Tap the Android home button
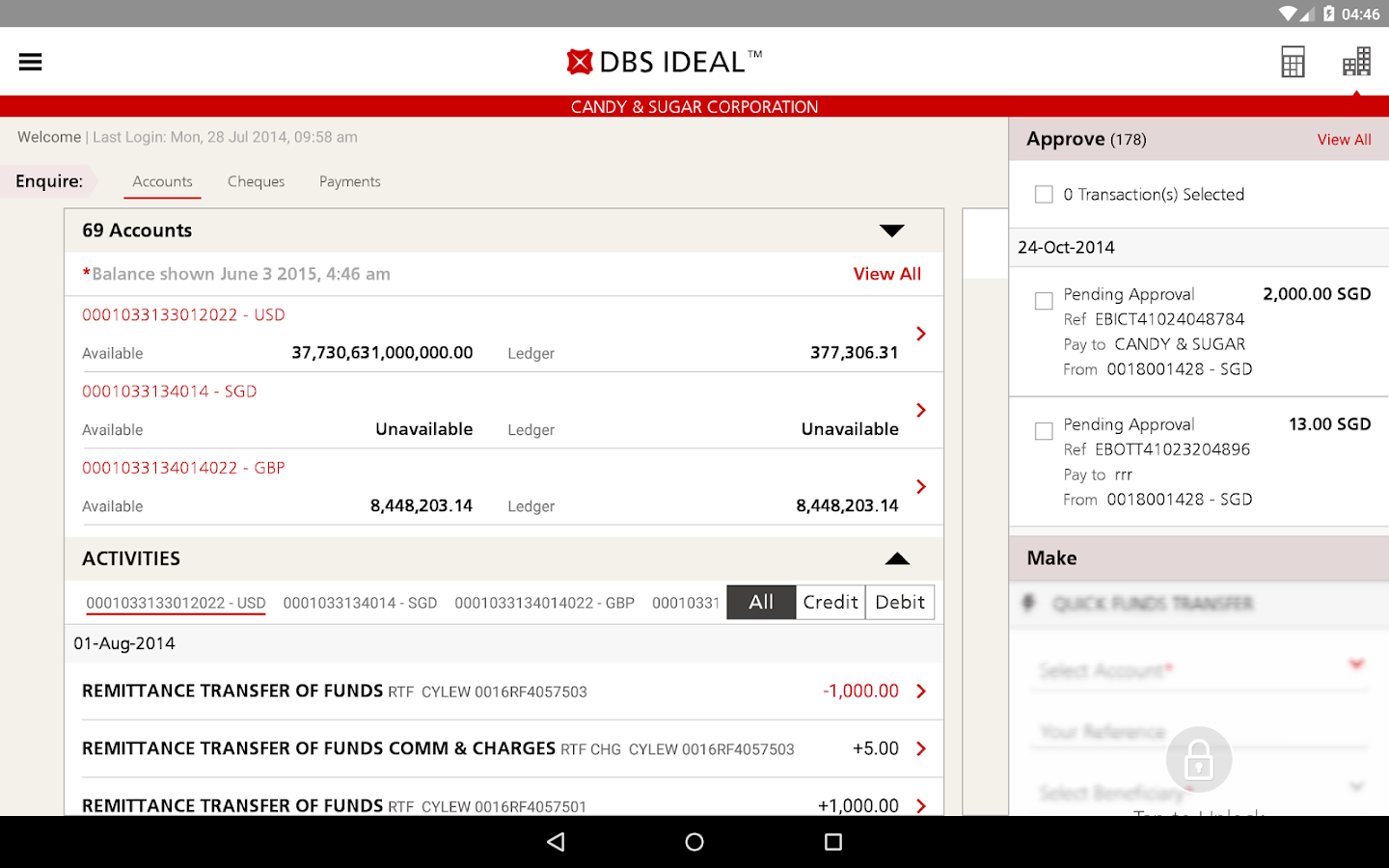 (x=694, y=842)
